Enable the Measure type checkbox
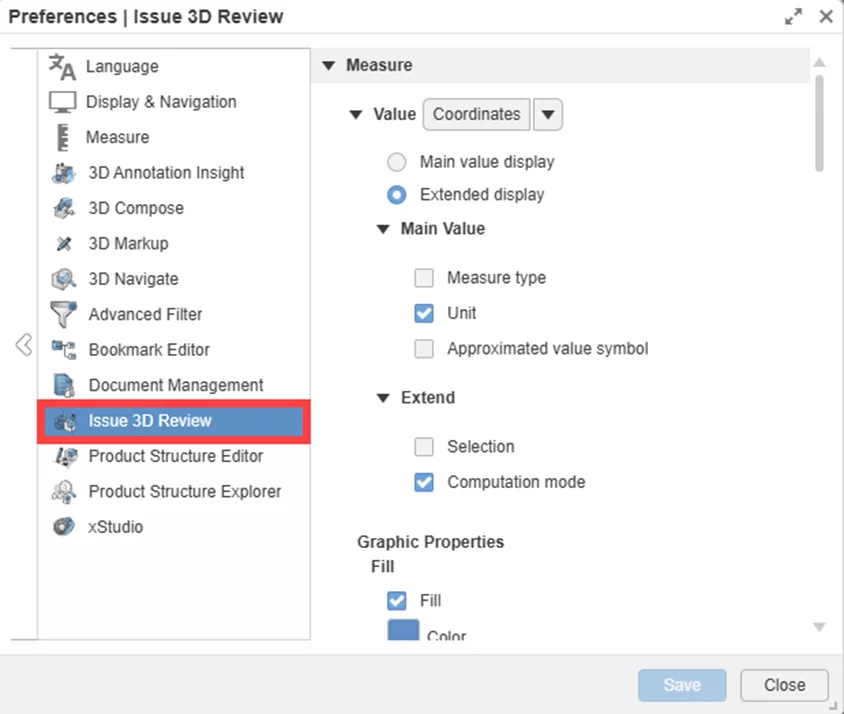The height and width of the screenshot is (714, 844). click(424, 277)
